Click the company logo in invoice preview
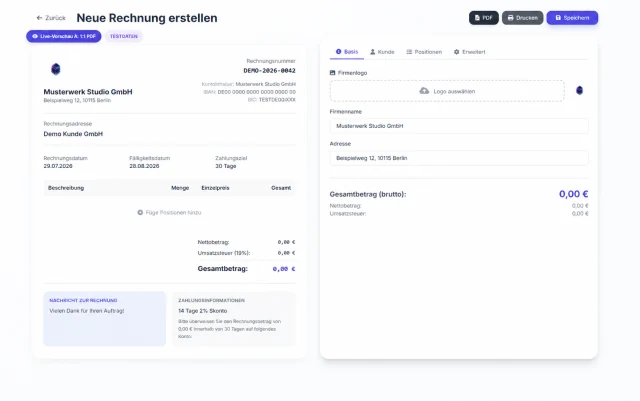The height and width of the screenshot is (401, 640). pos(56,69)
